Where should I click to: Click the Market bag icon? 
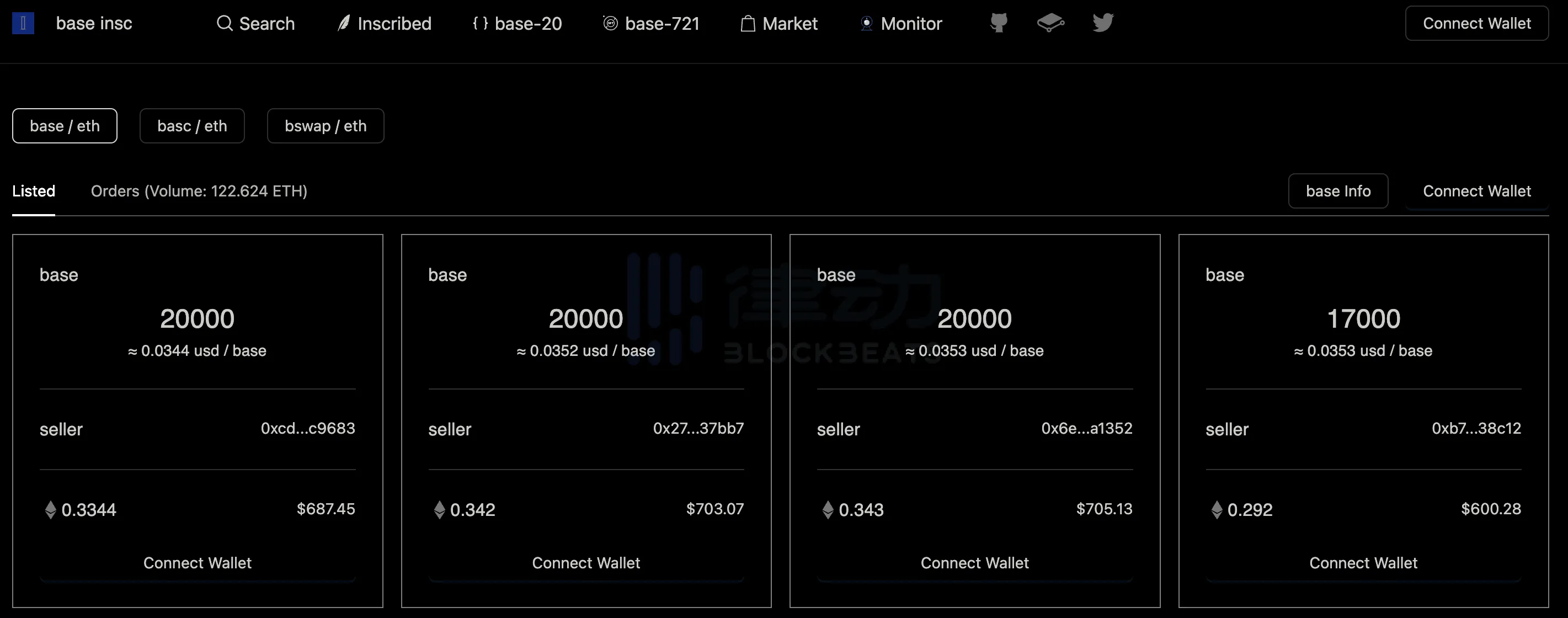[747, 23]
